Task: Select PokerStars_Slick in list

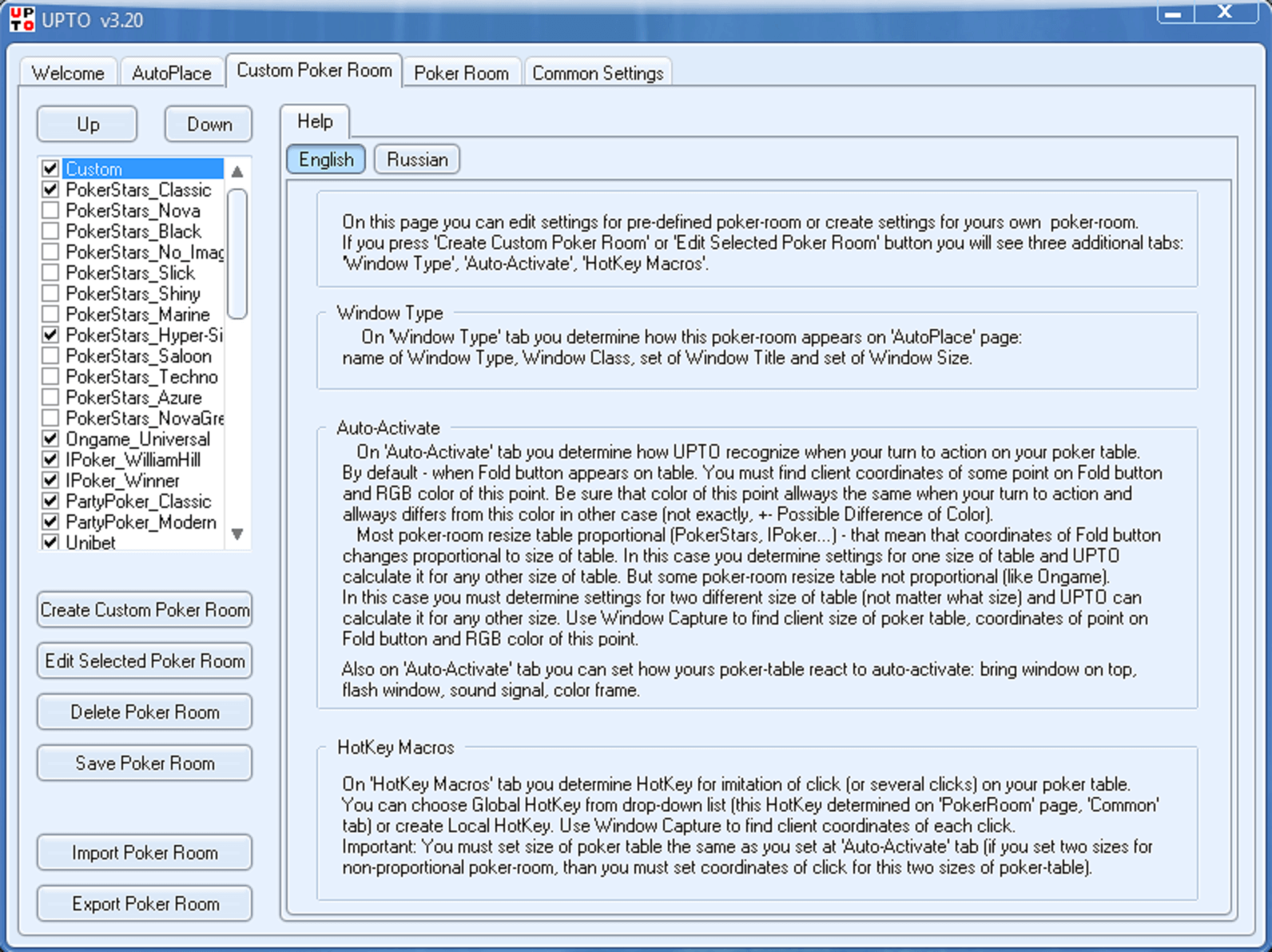Action: pyautogui.click(x=130, y=273)
